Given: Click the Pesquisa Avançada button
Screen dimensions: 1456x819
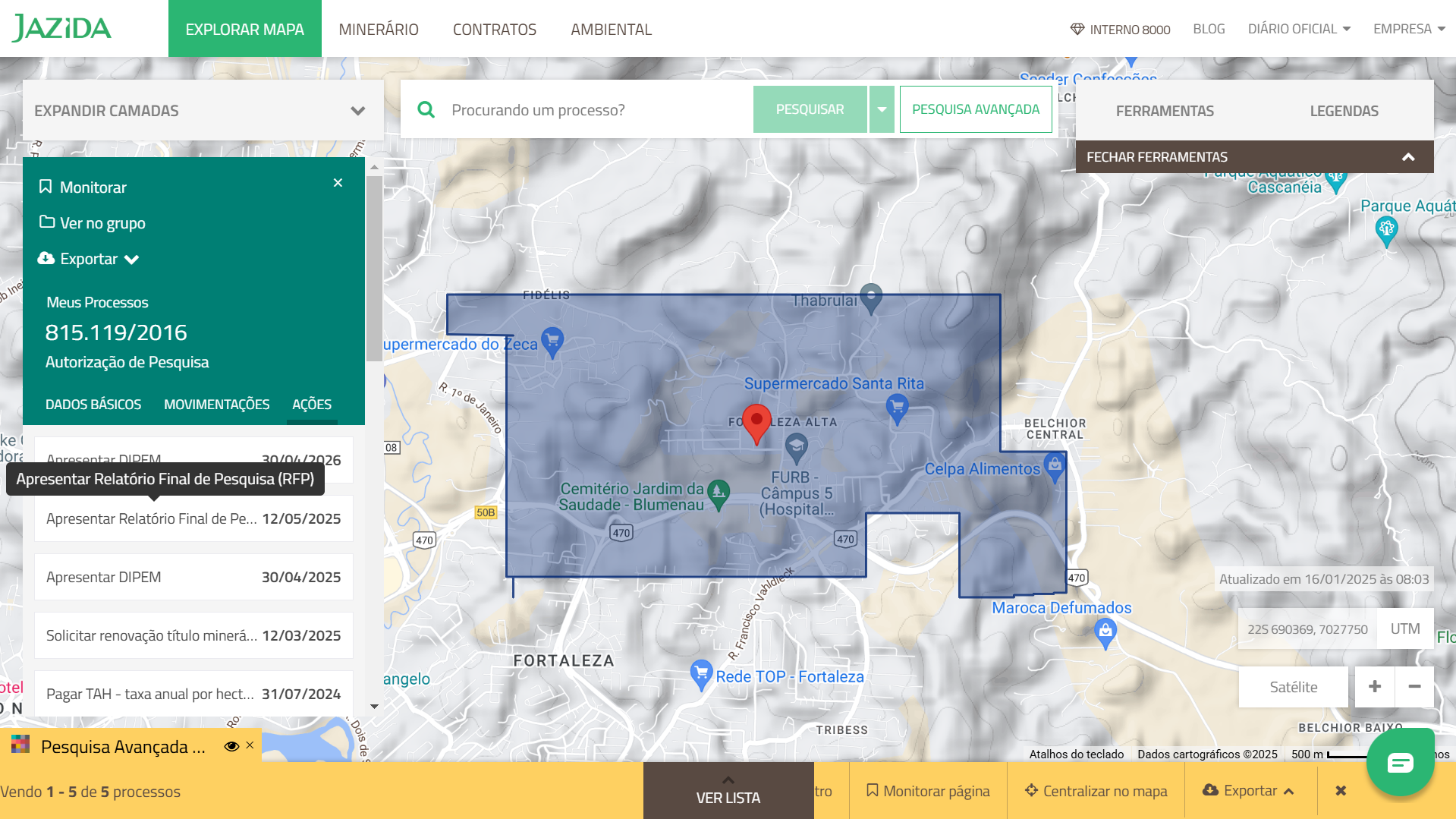Looking at the screenshot, I should [976, 109].
